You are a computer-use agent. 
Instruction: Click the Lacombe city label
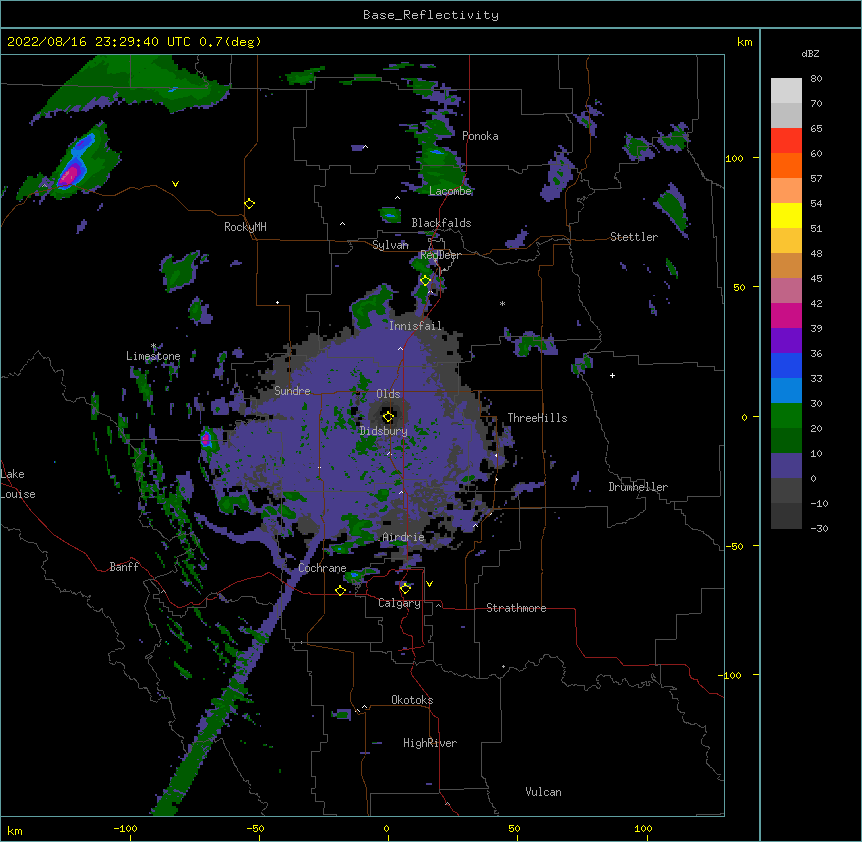pyautogui.click(x=450, y=191)
